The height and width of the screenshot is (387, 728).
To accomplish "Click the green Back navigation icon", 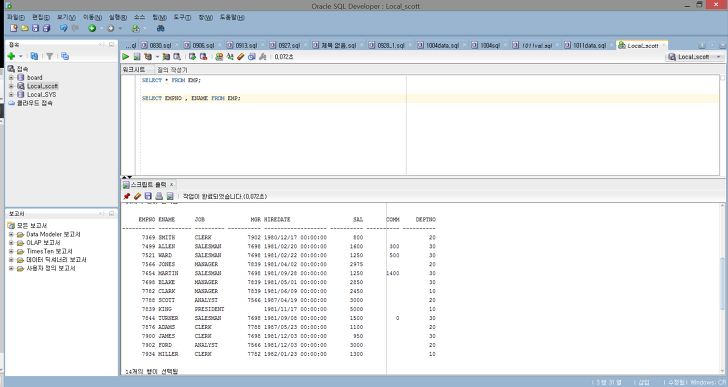I will coord(92,28).
